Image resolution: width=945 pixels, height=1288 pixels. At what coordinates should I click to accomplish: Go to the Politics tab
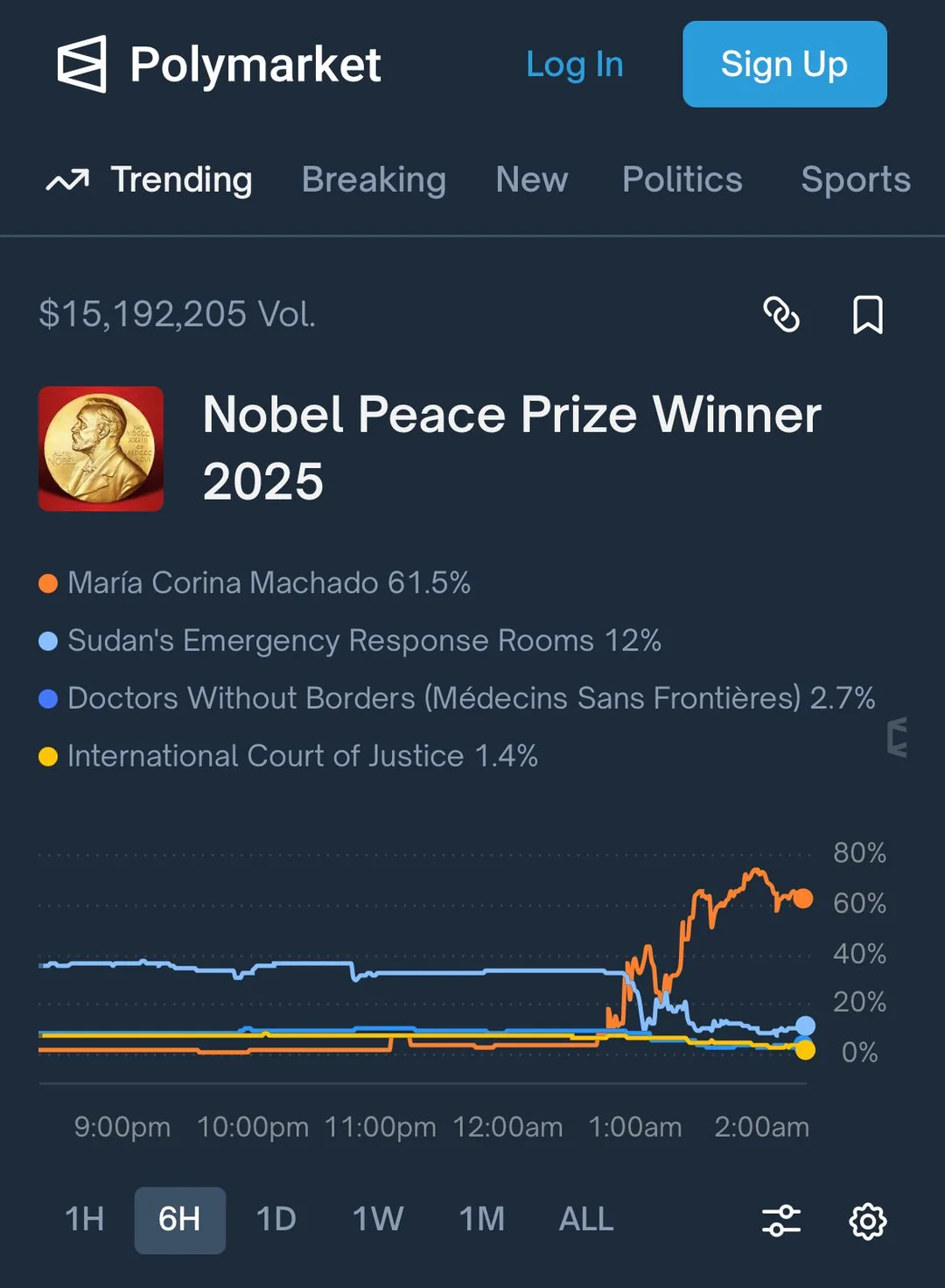682,180
